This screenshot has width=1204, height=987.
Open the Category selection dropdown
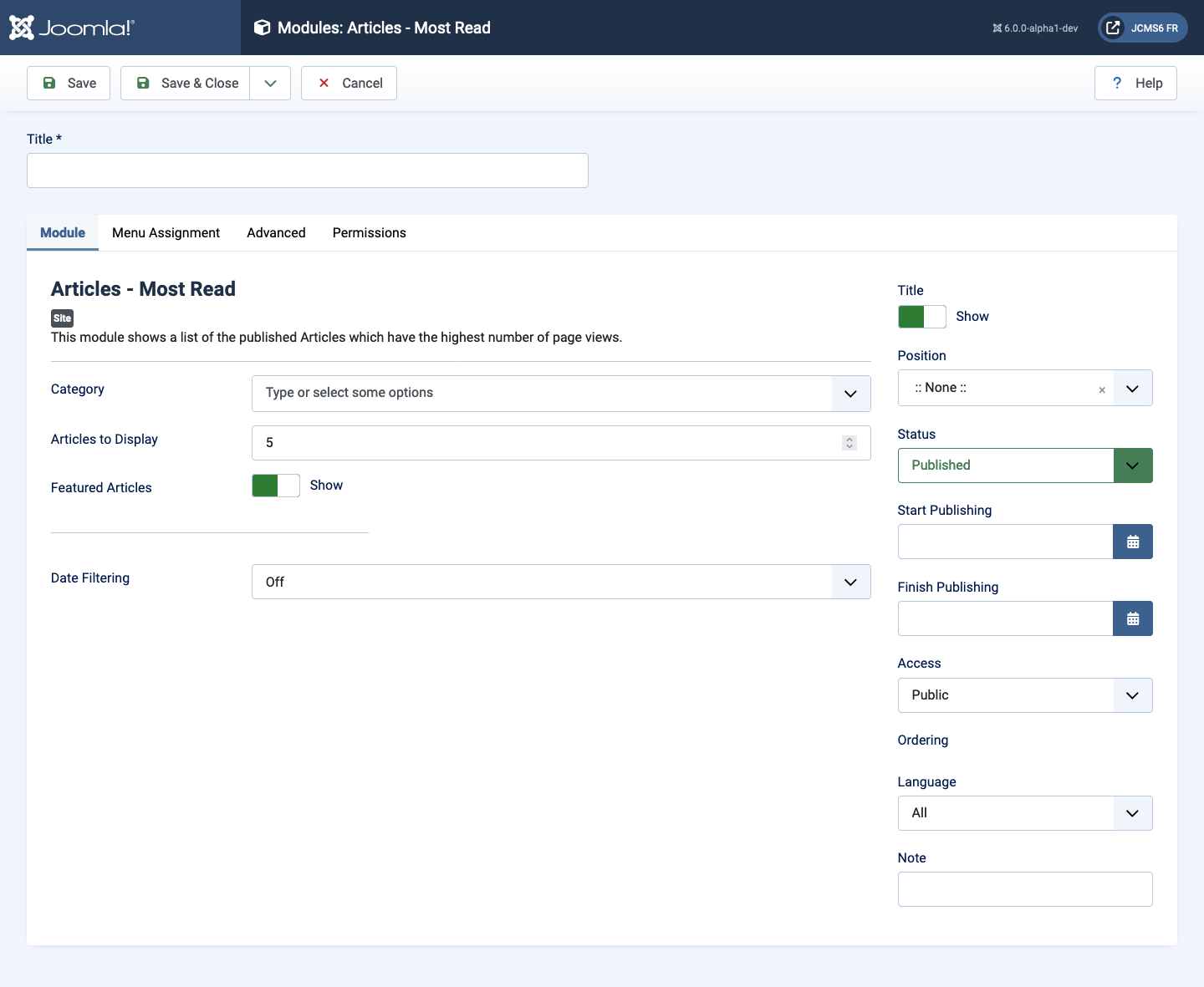click(x=561, y=394)
